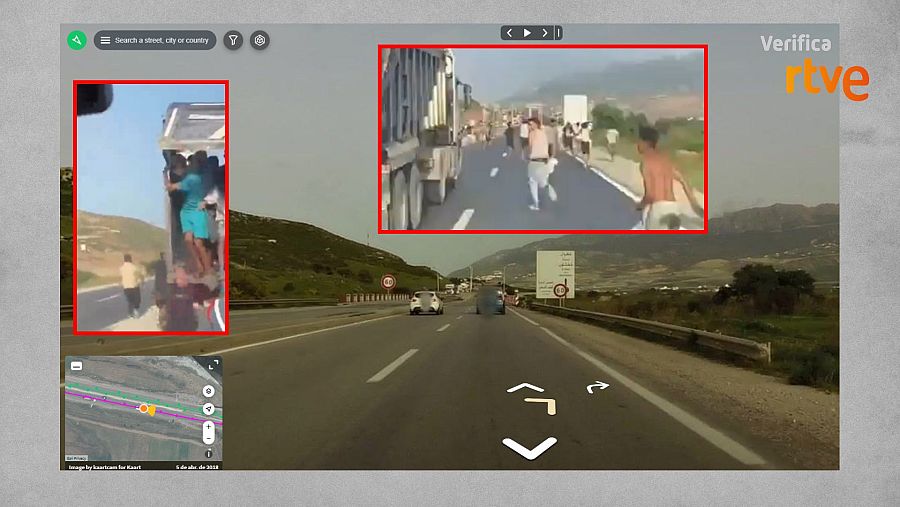
Task: Click the Esri Privacy link on minimap
Action: click(x=76, y=458)
